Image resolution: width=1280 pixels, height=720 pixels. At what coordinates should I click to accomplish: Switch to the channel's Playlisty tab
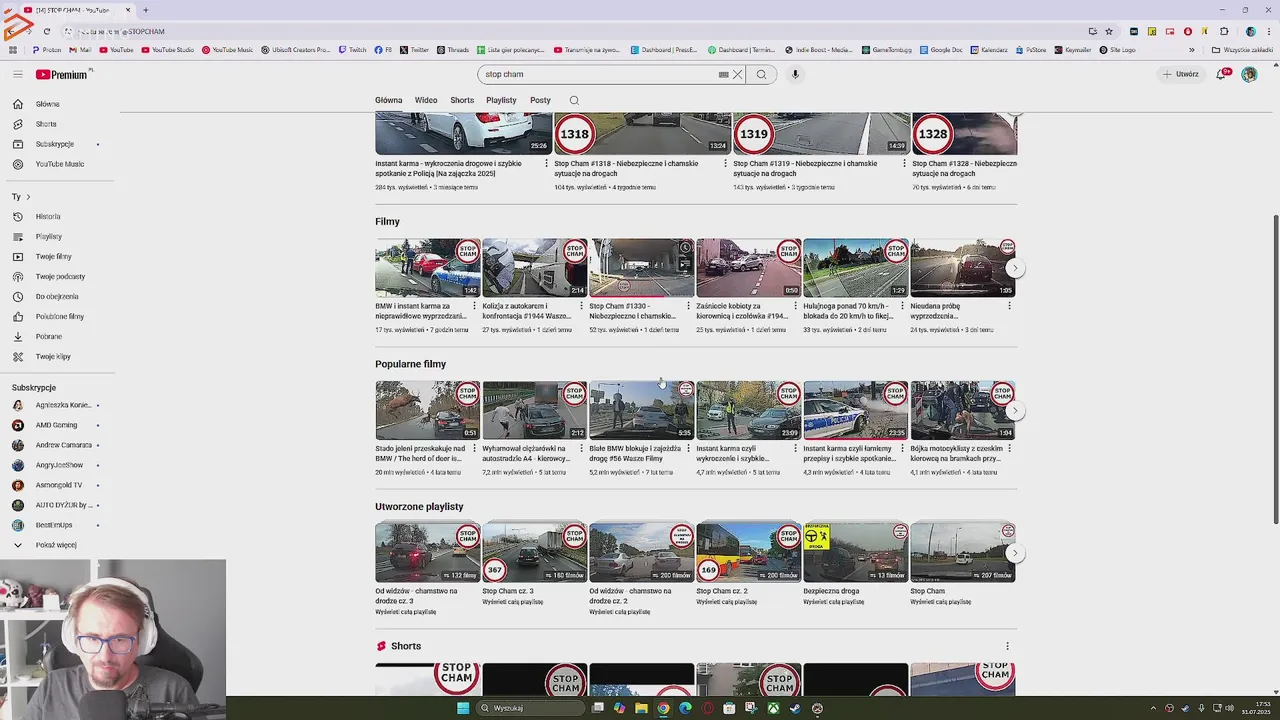point(501,100)
